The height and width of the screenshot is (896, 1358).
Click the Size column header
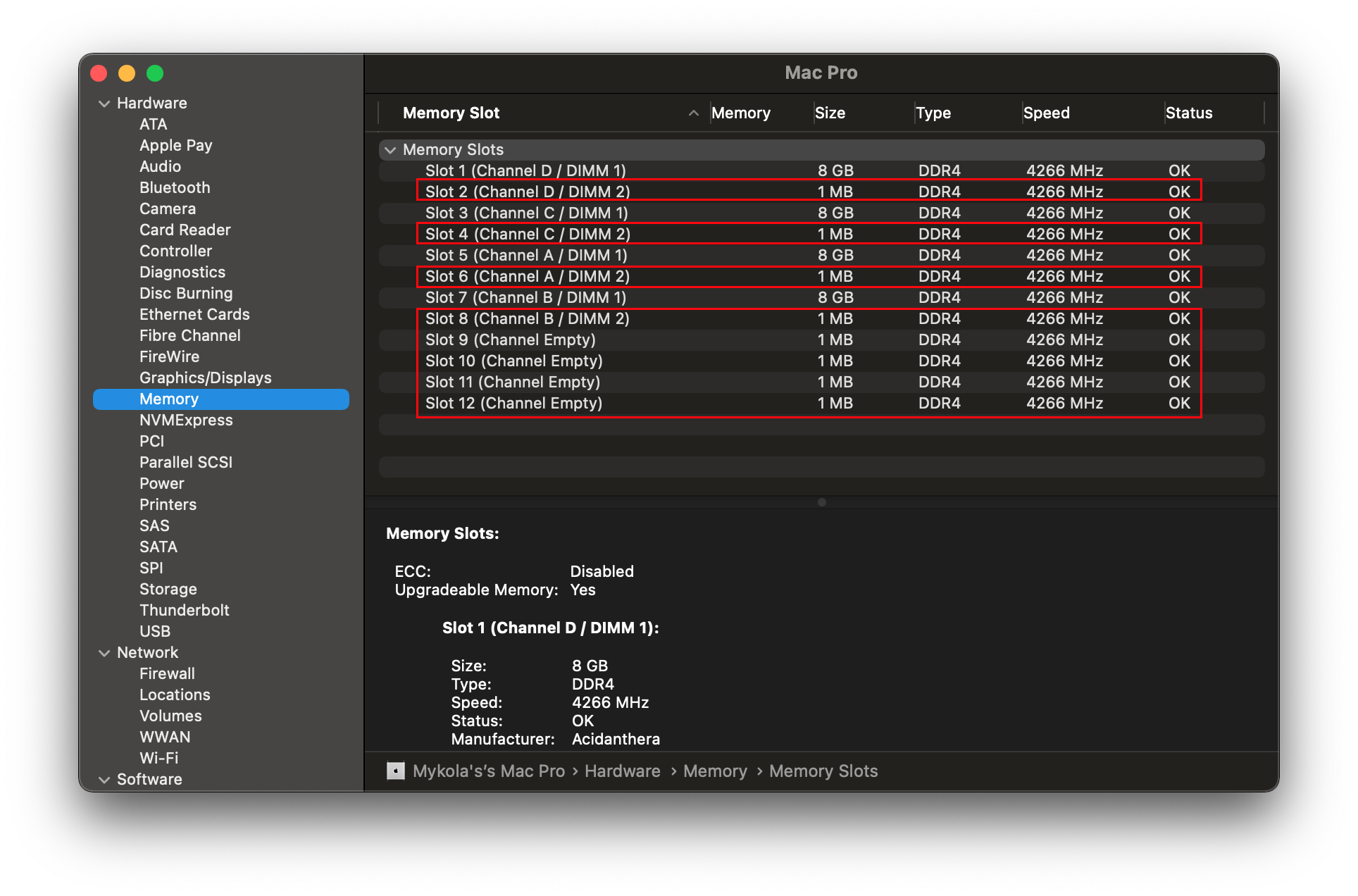pyautogui.click(x=830, y=113)
